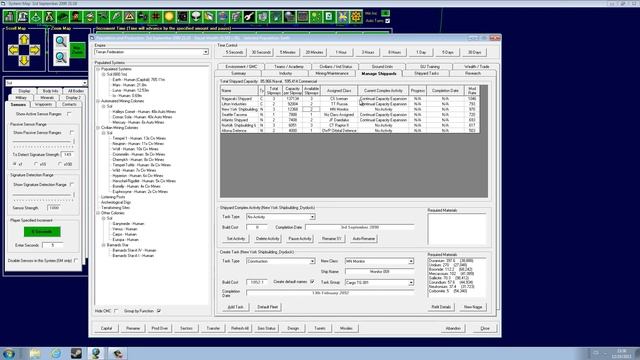
Task: Click the Ship Name input field
Action: click(x=380, y=271)
